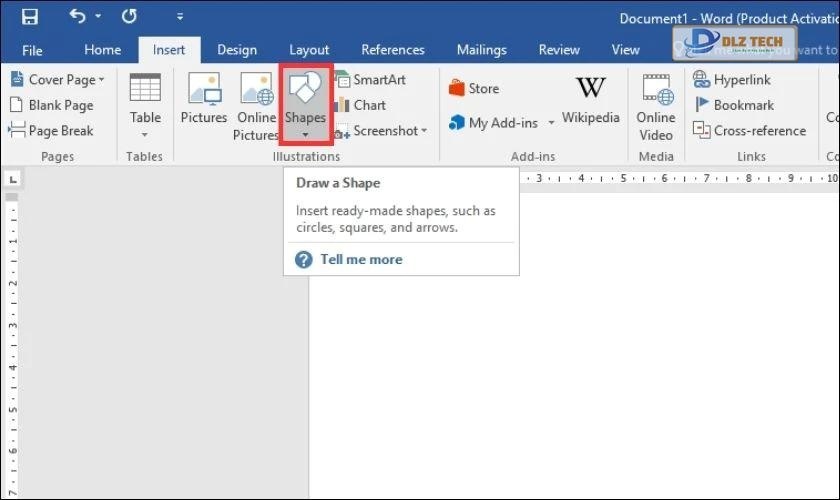
Task: Open the Store add-ins
Action: [474, 89]
